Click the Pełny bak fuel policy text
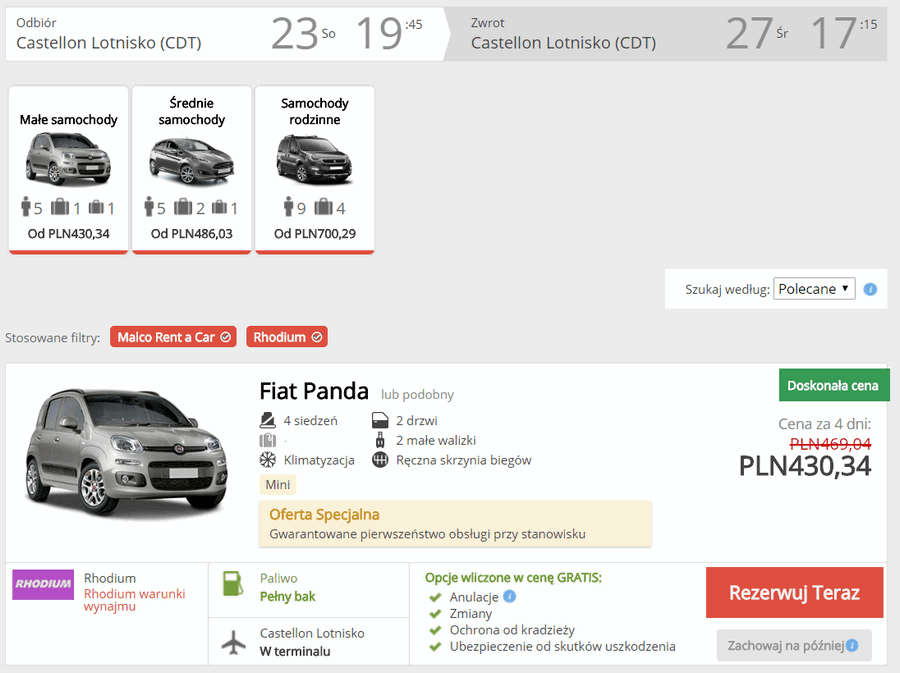Image resolution: width=900 pixels, height=673 pixels. [x=288, y=597]
